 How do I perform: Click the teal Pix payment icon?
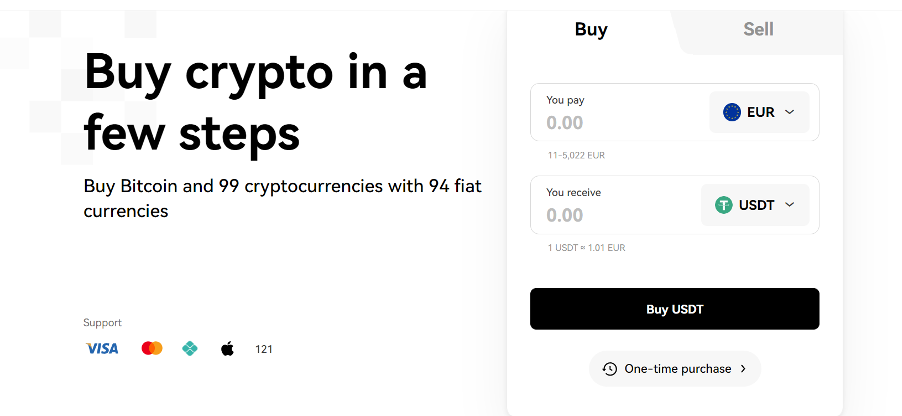190,349
